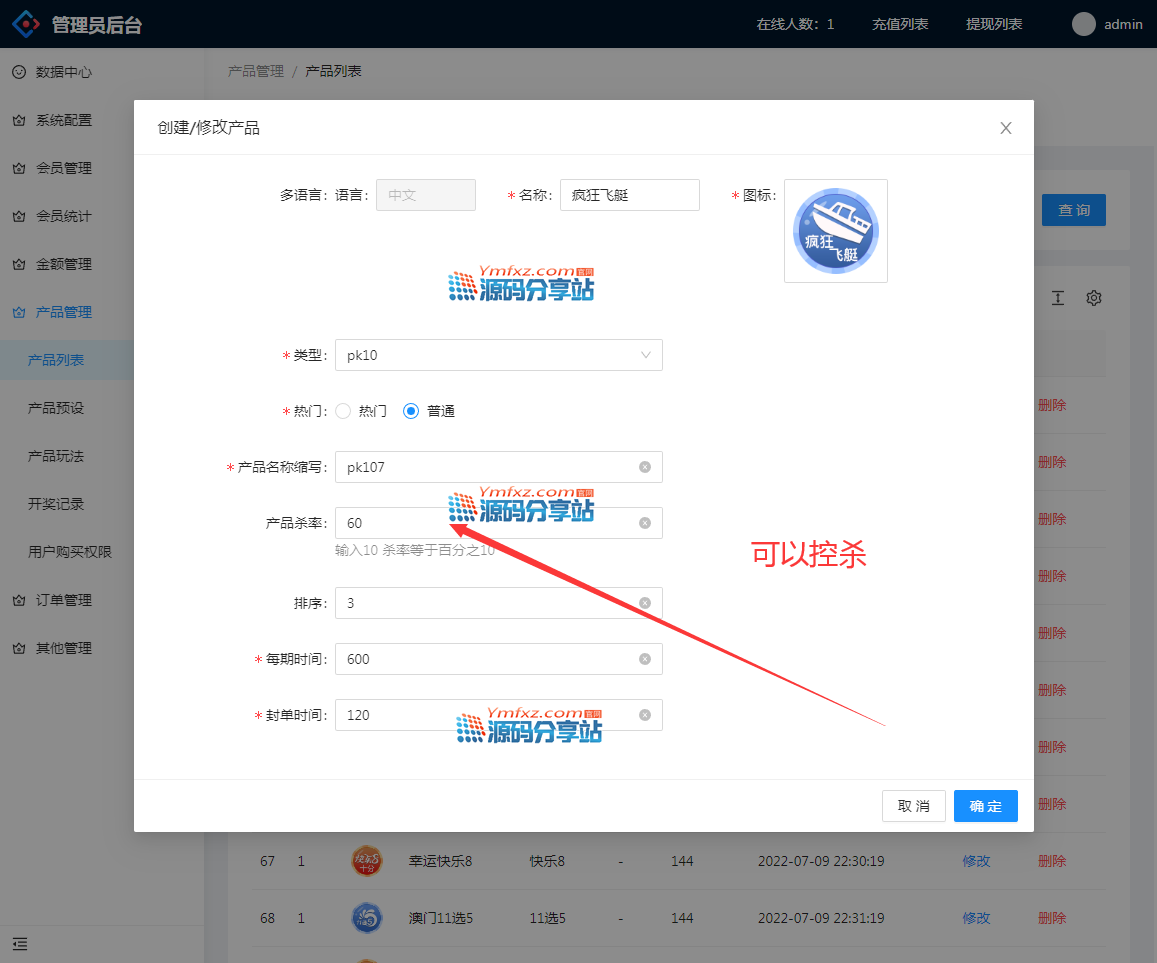1157x963 pixels.
Task: Expand the 系统配置 sidebar menu
Action: click(x=64, y=120)
